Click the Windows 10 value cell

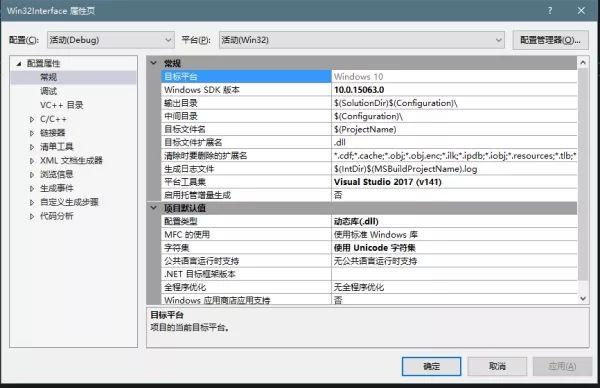(454, 77)
